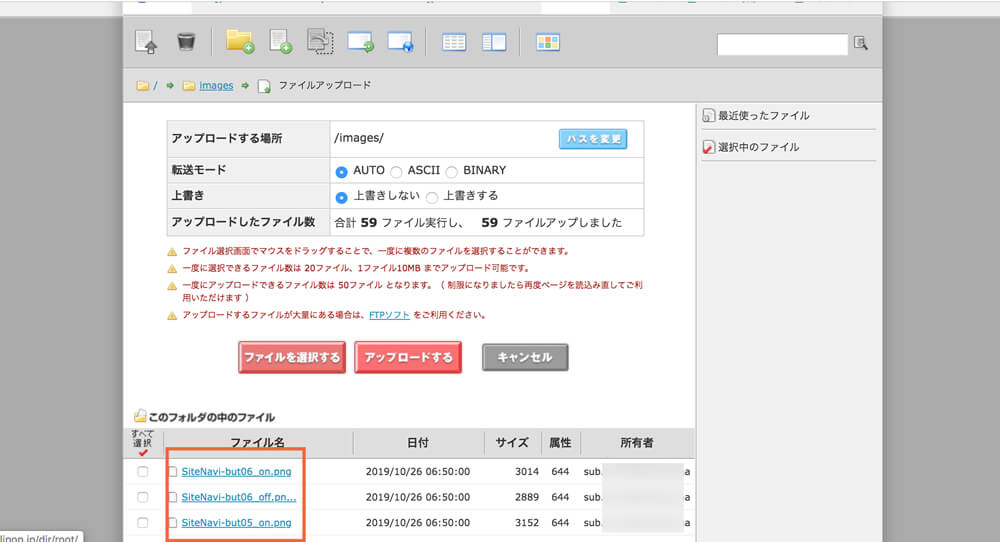Image resolution: width=1000 pixels, height=542 pixels.
Task: Check outer box for SiteNavi-but06_on.png row
Action: click(x=143, y=472)
